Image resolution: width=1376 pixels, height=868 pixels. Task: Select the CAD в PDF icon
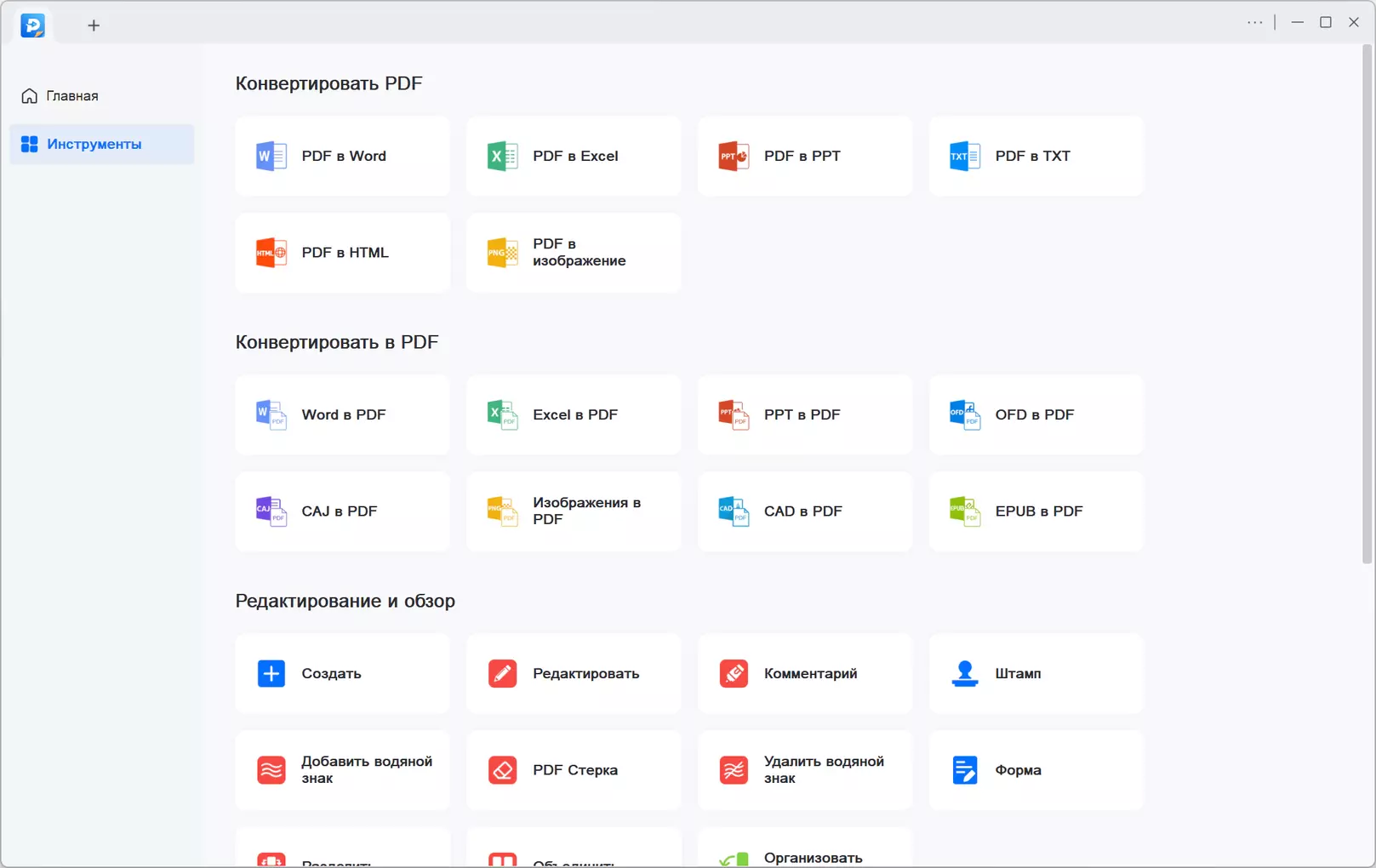point(734,511)
